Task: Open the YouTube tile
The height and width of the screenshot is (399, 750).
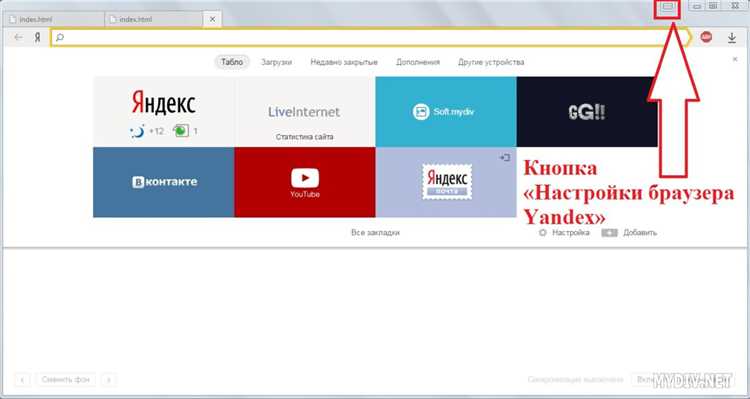Action: coord(305,182)
